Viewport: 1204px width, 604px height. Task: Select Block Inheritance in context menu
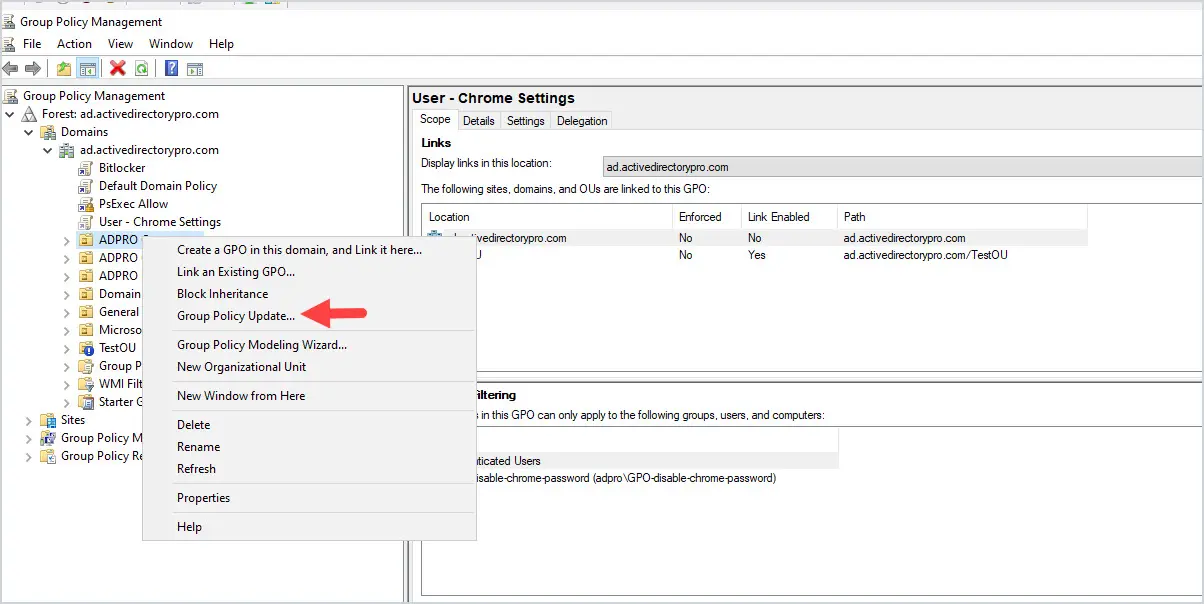[222, 294]
